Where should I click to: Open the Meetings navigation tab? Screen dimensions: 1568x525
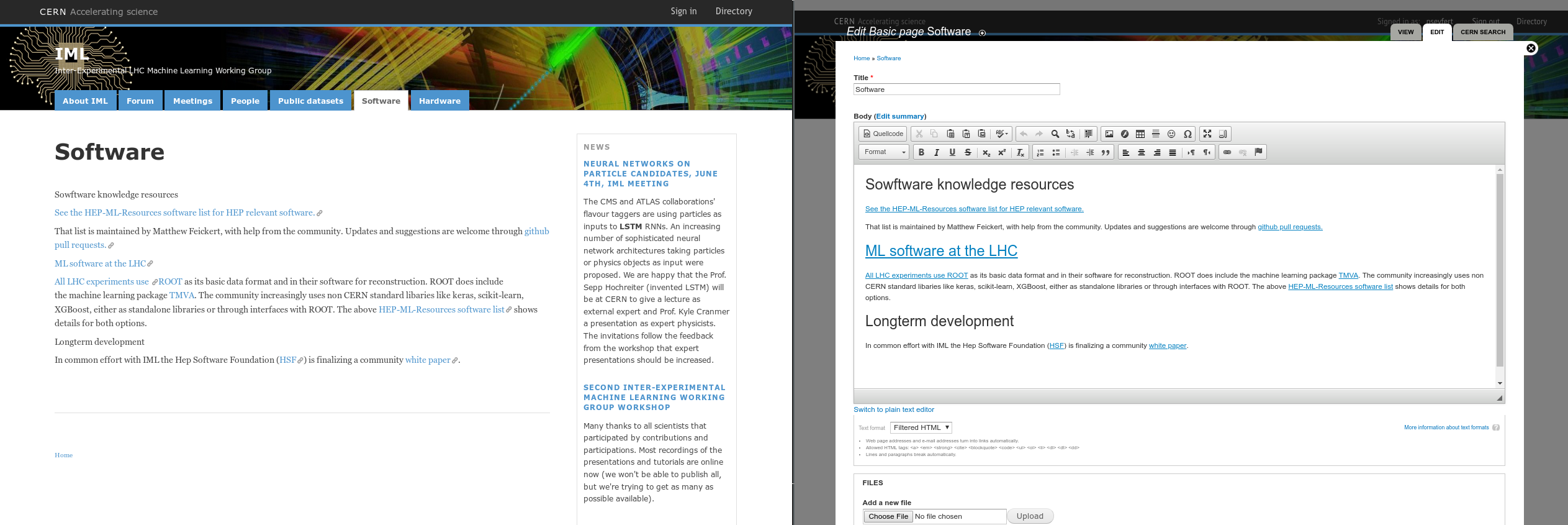[192, 101]
